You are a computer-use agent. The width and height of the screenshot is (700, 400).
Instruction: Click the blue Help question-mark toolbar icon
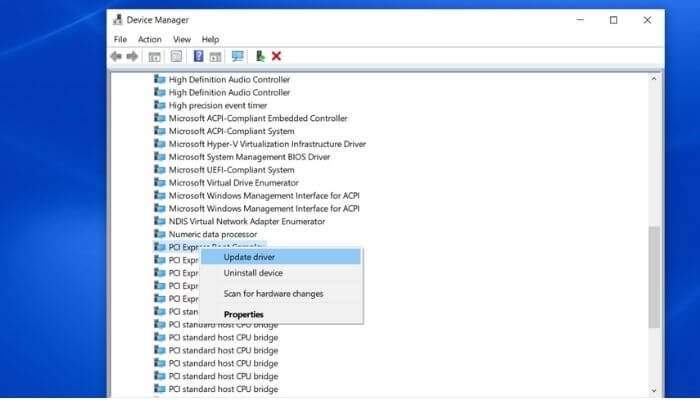pos(198,56)
